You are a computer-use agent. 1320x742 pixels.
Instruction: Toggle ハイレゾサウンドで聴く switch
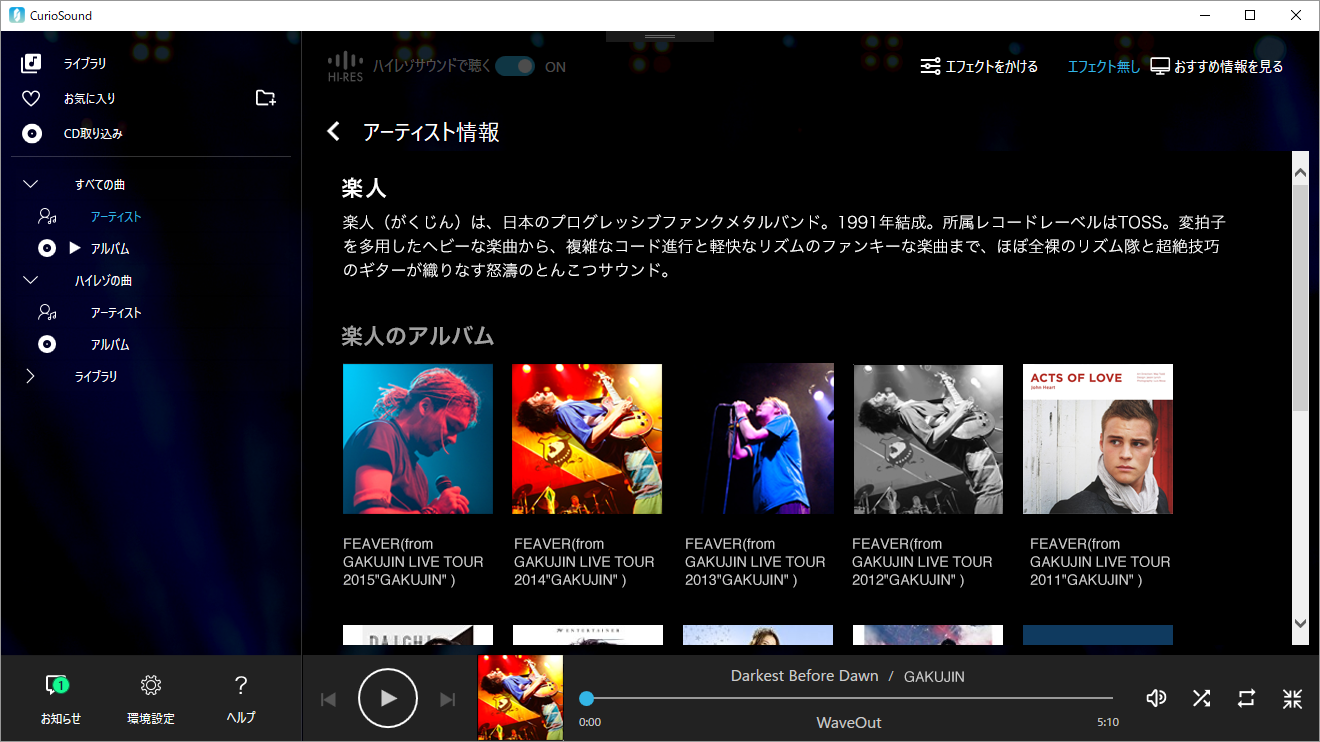(516, 67)
